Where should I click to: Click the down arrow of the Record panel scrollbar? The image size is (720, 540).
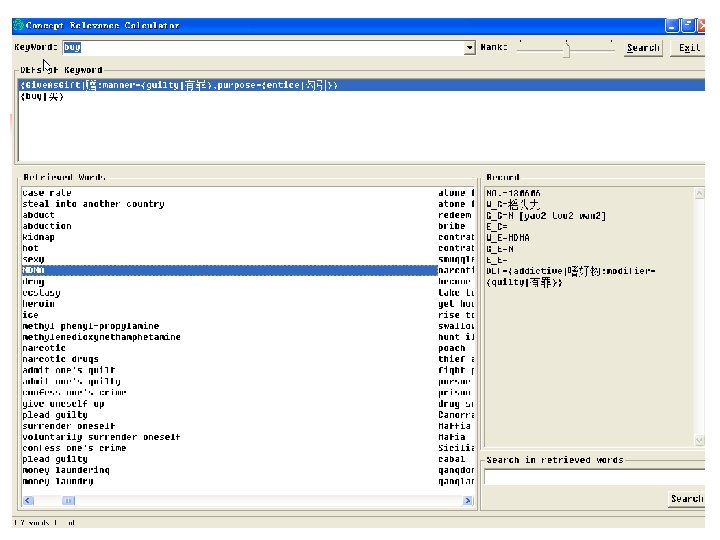pos(698,439)
